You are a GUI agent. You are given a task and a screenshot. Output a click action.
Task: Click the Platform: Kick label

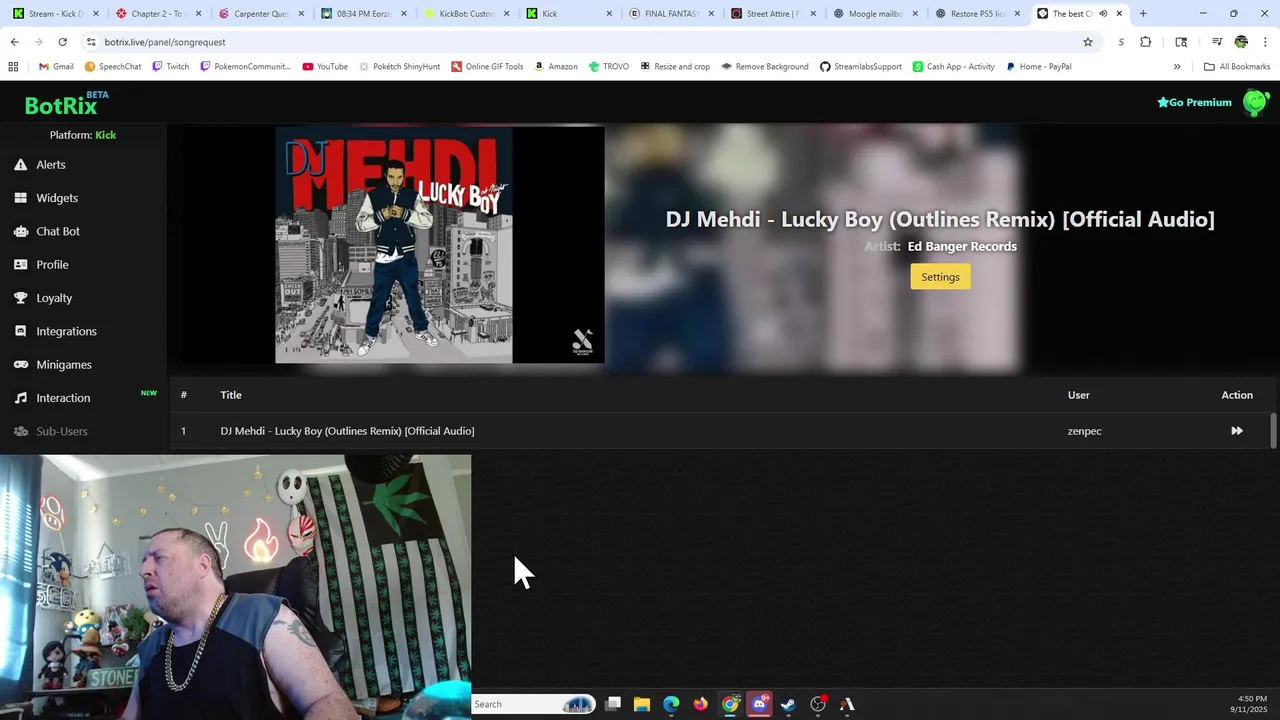[83, 135]
